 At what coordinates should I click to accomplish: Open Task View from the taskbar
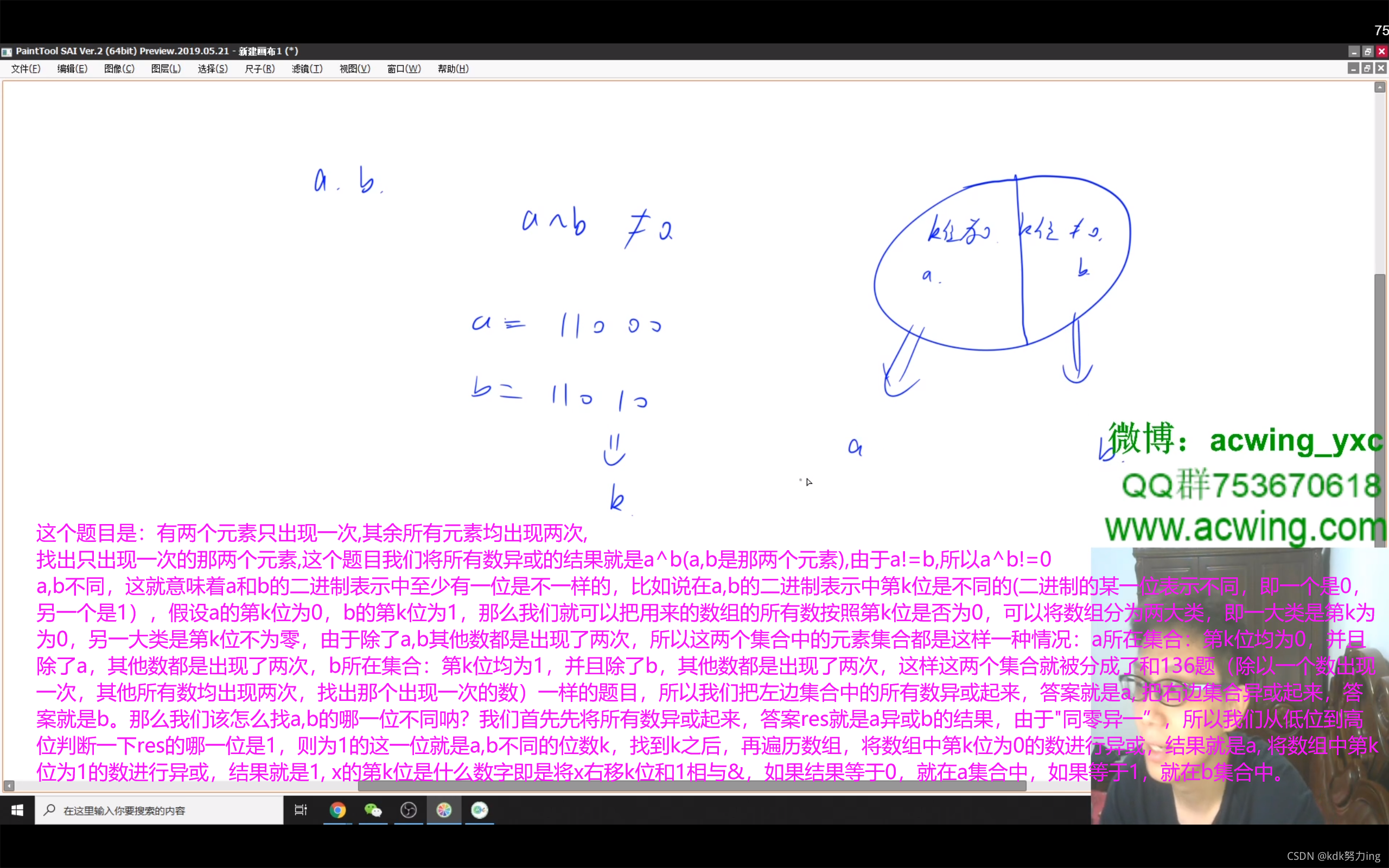[x=301, y=810]
